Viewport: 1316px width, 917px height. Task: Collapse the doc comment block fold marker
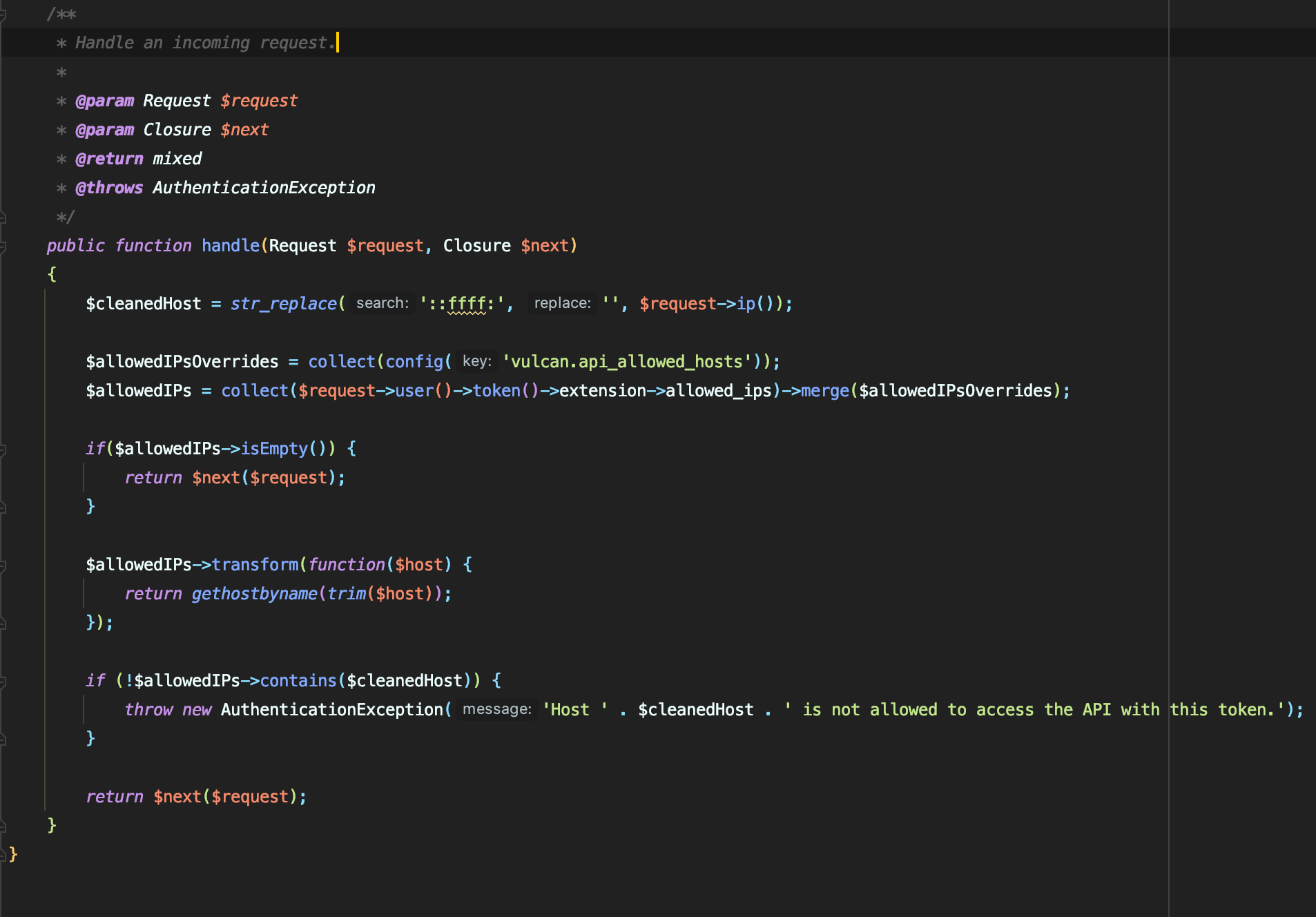click(3, 15)
